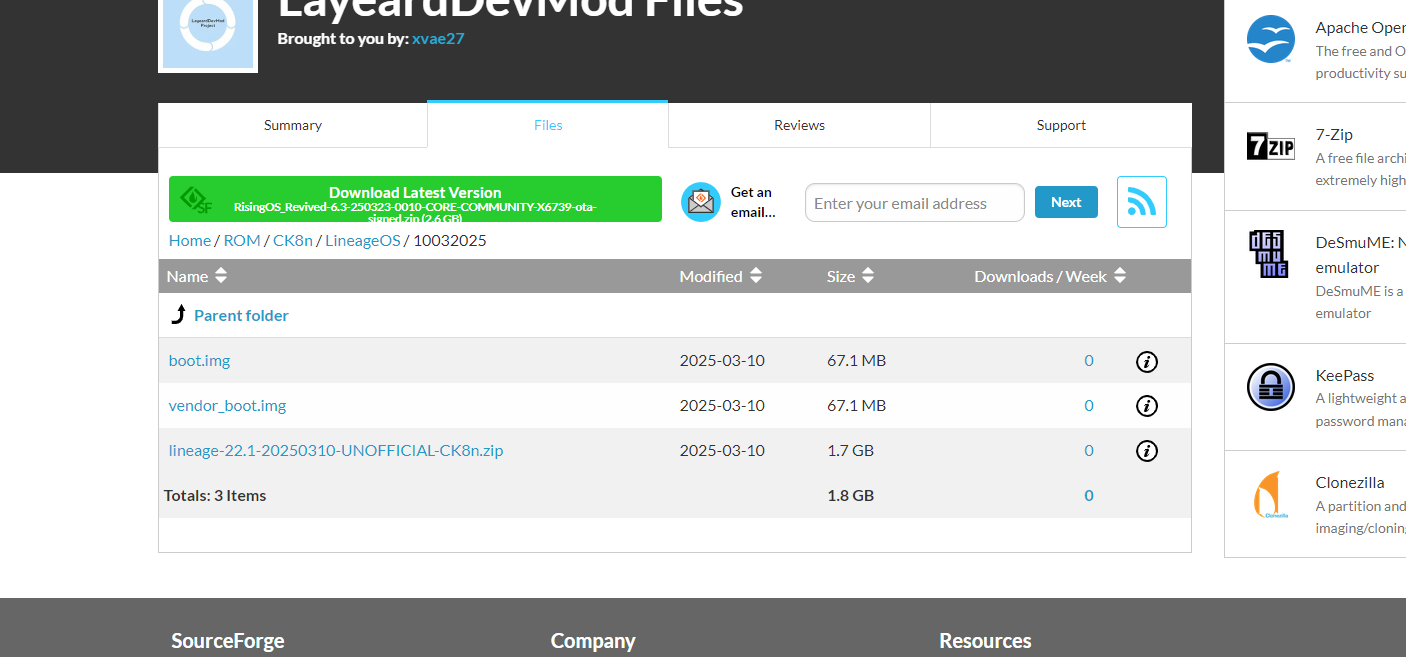Open the 7-Zip project title

pos(1334,134)
